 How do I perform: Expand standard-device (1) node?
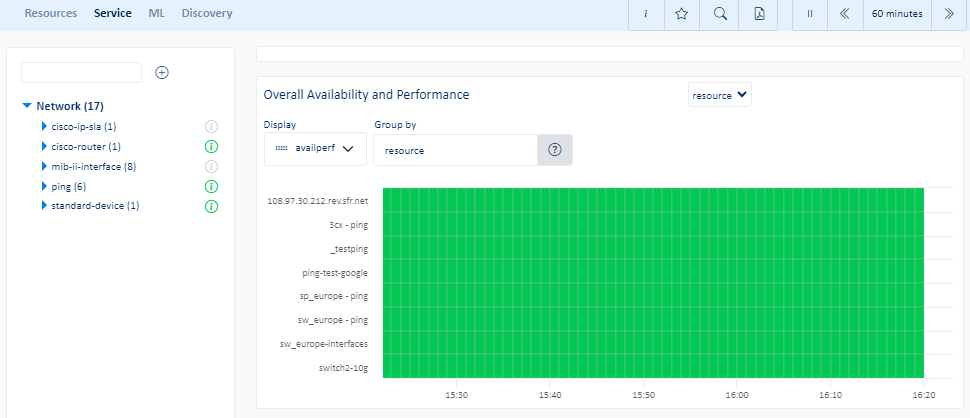[x=44, y=205]
